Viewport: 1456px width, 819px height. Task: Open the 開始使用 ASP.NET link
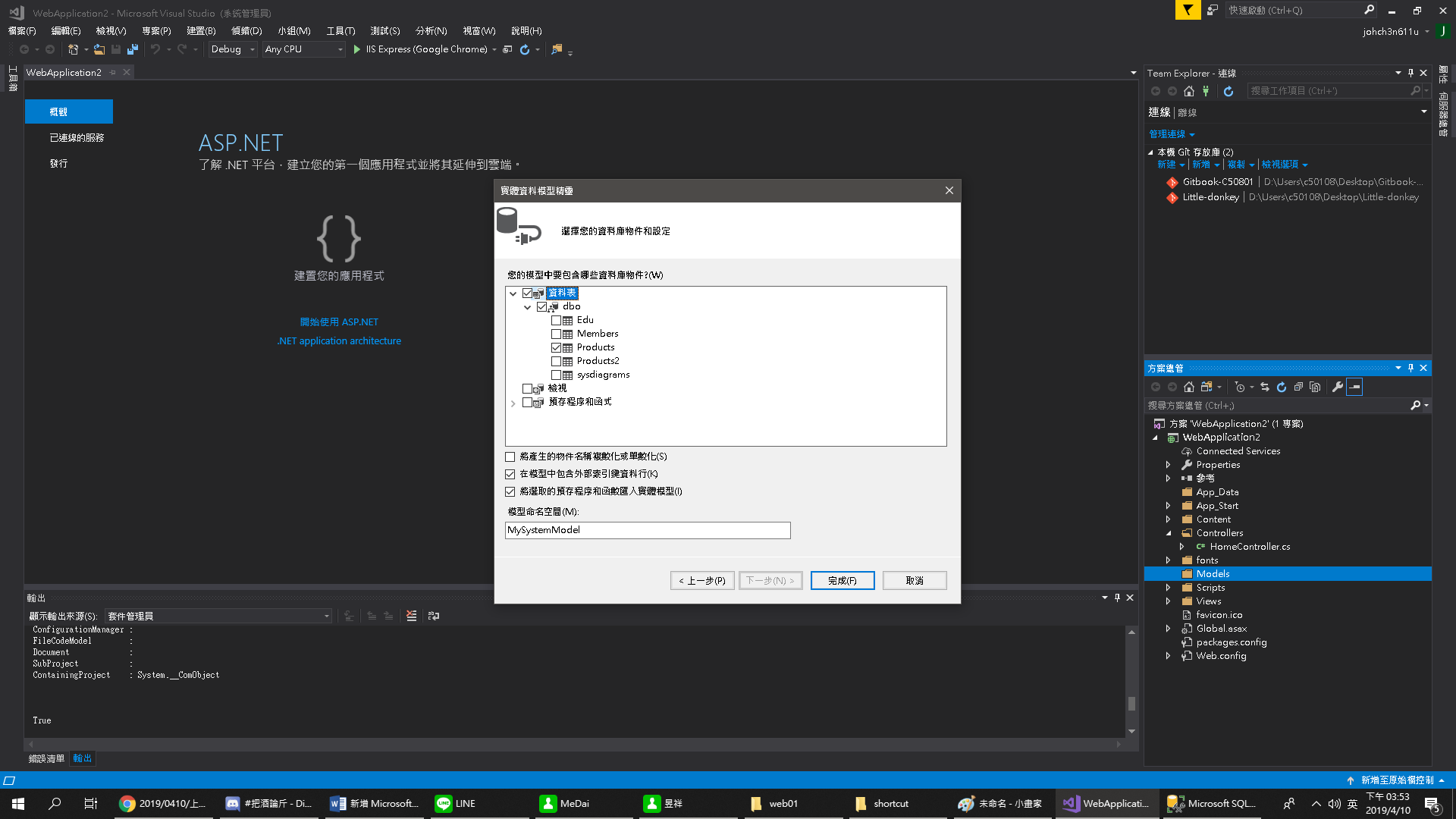pos(339,322)
